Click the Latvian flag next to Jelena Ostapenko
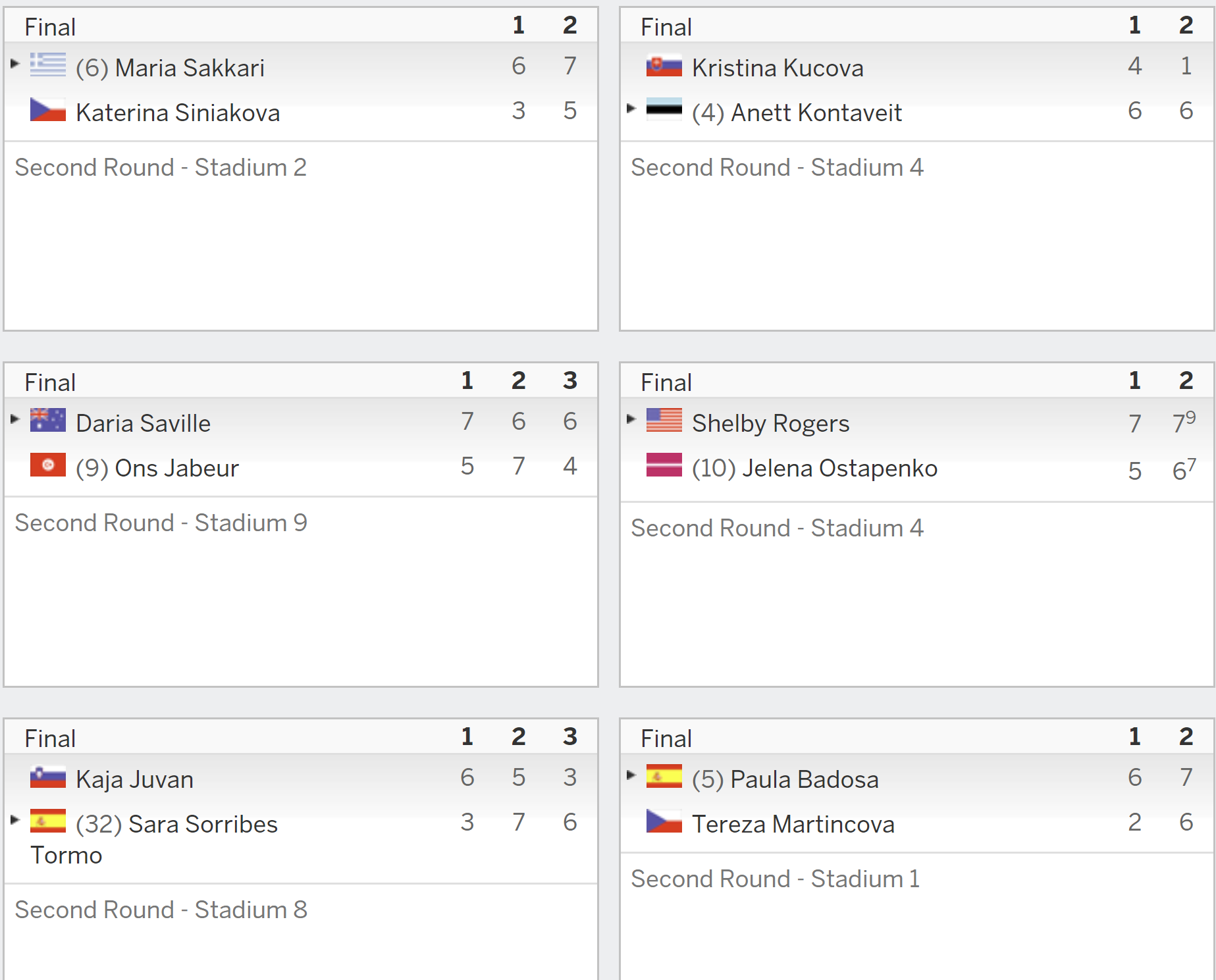Viewport: 1216px width, 980px height. tap(664, 465)
